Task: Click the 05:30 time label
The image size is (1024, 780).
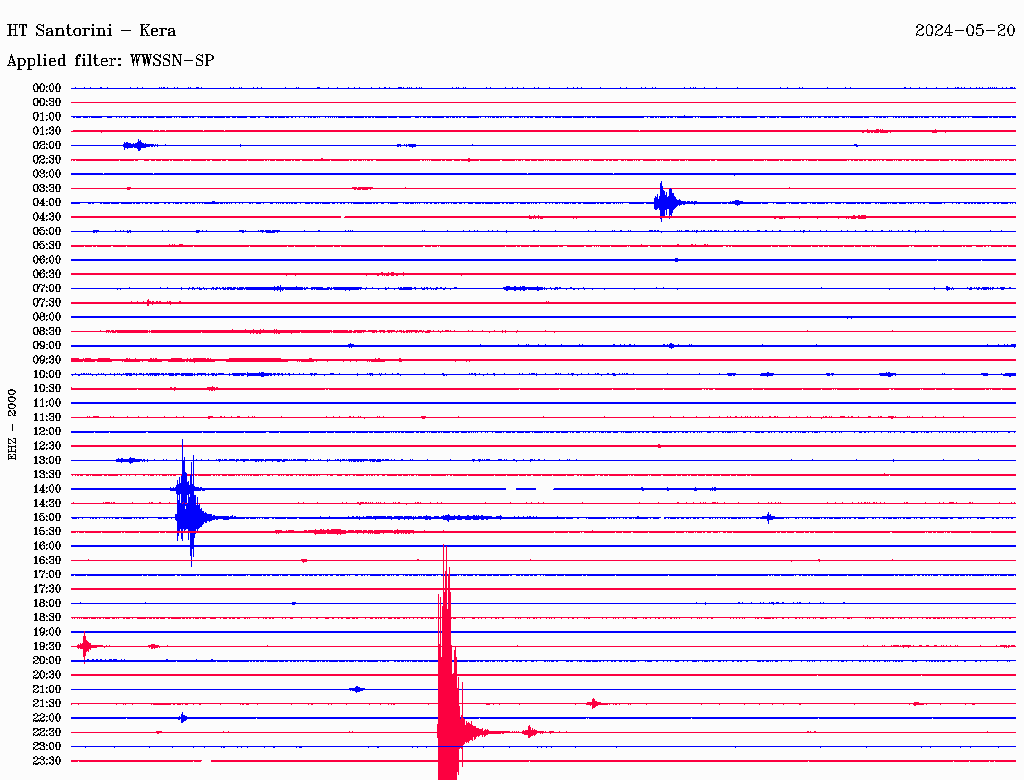Action: 47,246
